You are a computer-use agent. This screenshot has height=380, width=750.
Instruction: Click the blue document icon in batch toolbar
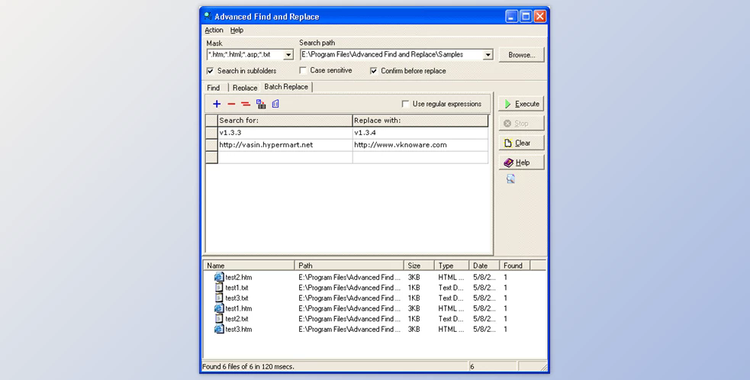point(276,104)
